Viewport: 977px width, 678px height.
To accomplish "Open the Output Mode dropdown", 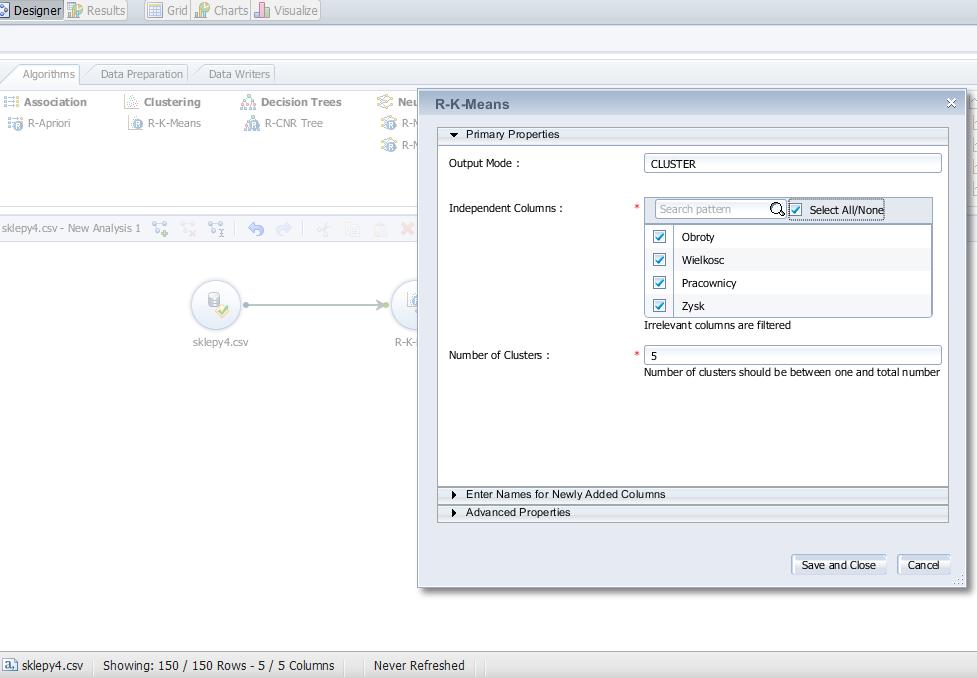I will coord(793,164).
